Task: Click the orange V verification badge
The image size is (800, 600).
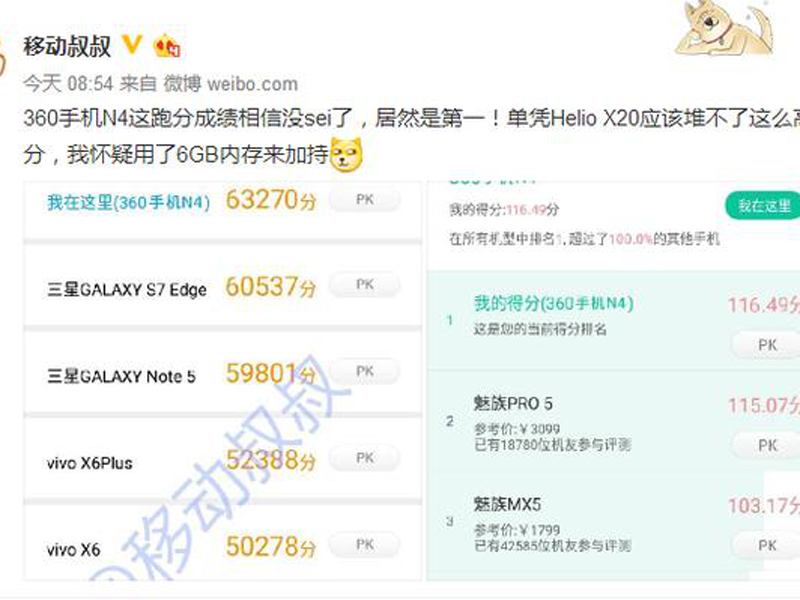Action: pos(132,45)
